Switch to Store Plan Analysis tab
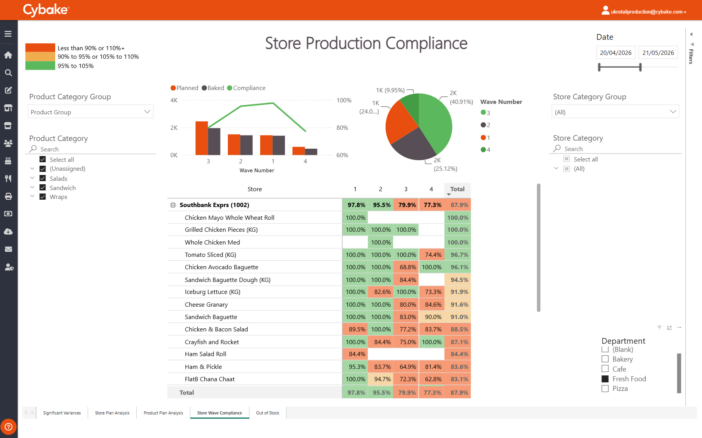Image resolution: width=702 pixels, height=438 pixels. 112,413
